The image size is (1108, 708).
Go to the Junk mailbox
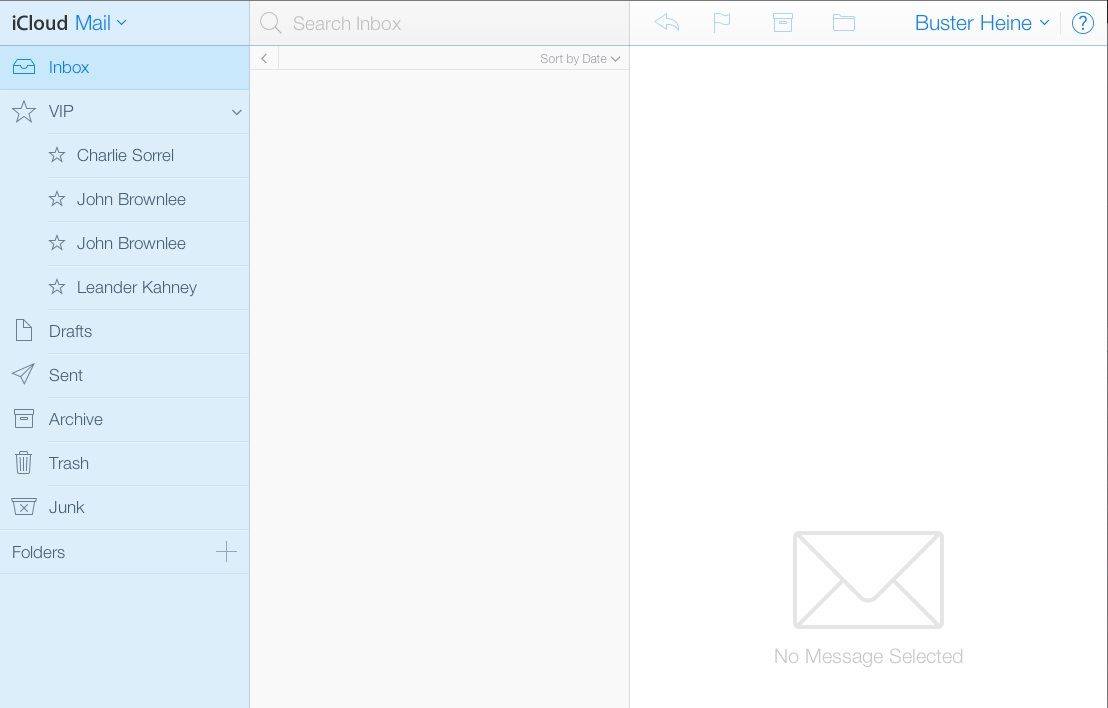67,507
